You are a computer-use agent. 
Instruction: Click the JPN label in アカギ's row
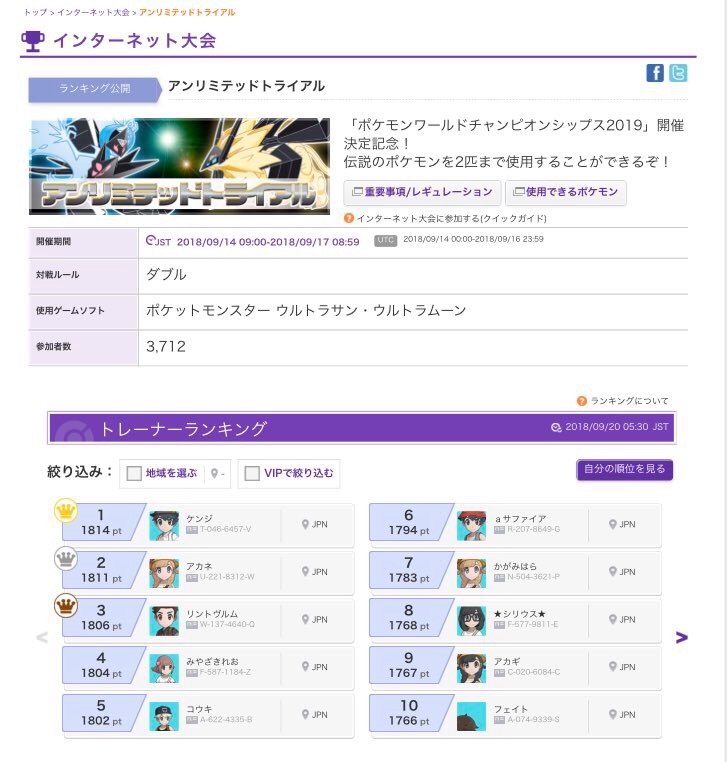(627, 667)
